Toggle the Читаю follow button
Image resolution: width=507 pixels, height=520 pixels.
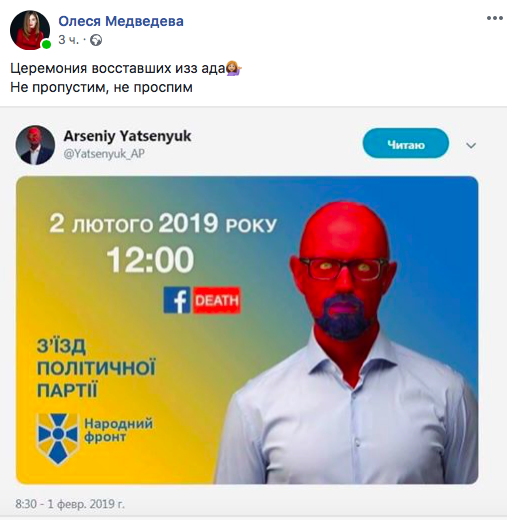[x=406, y=143]
